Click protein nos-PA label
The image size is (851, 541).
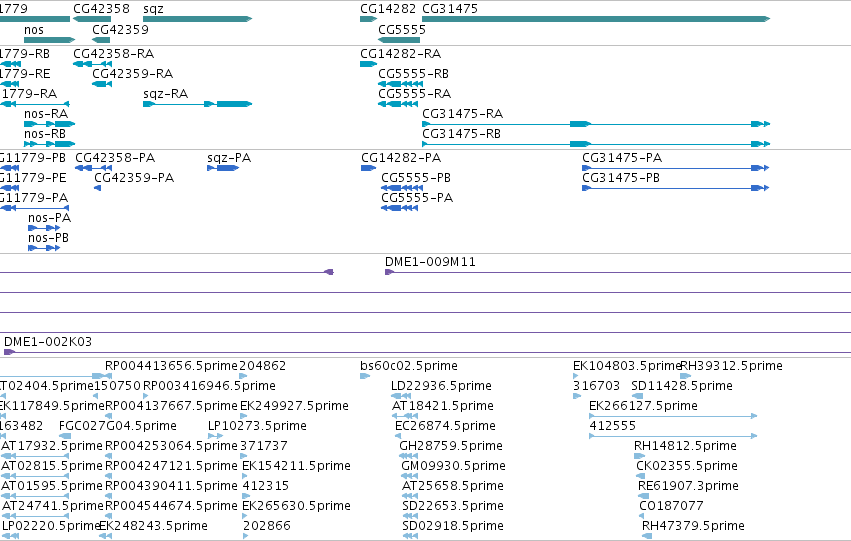click(49, 218)
